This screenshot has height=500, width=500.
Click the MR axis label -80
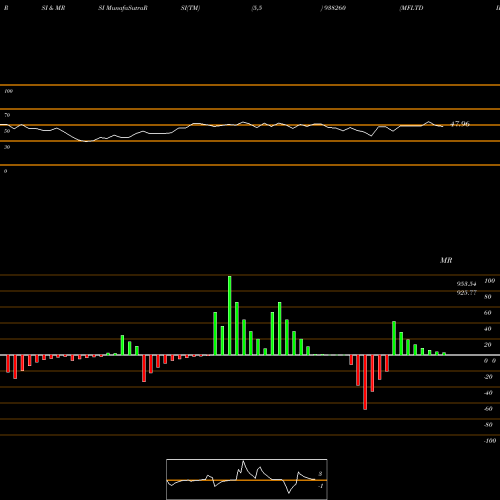(488, 425)
